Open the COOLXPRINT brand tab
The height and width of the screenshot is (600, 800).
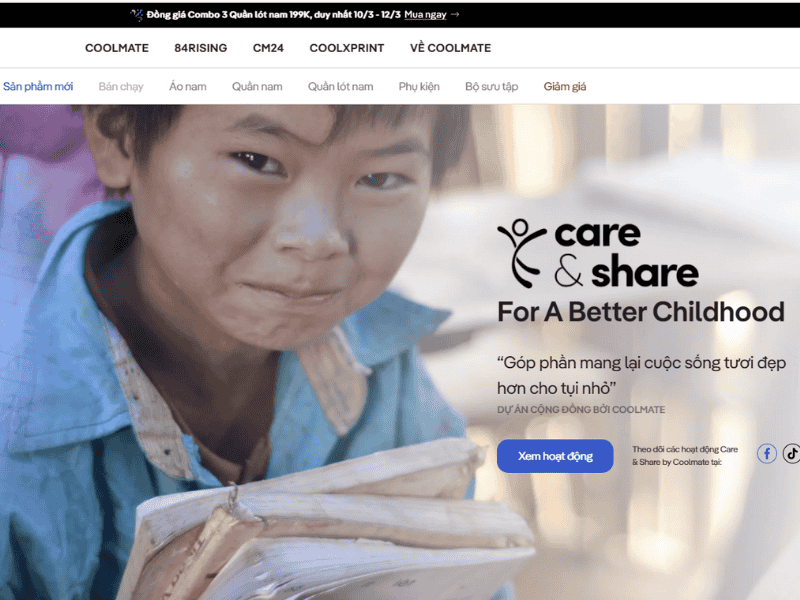[x=347, y=48]
